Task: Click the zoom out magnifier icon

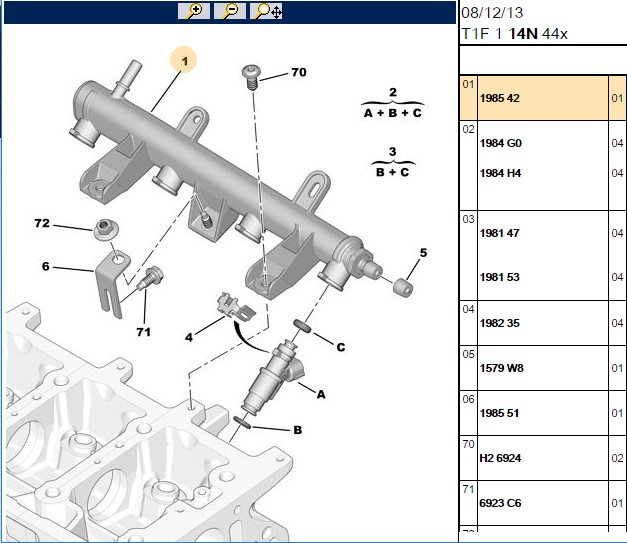Action: click(x=230, y=11)
